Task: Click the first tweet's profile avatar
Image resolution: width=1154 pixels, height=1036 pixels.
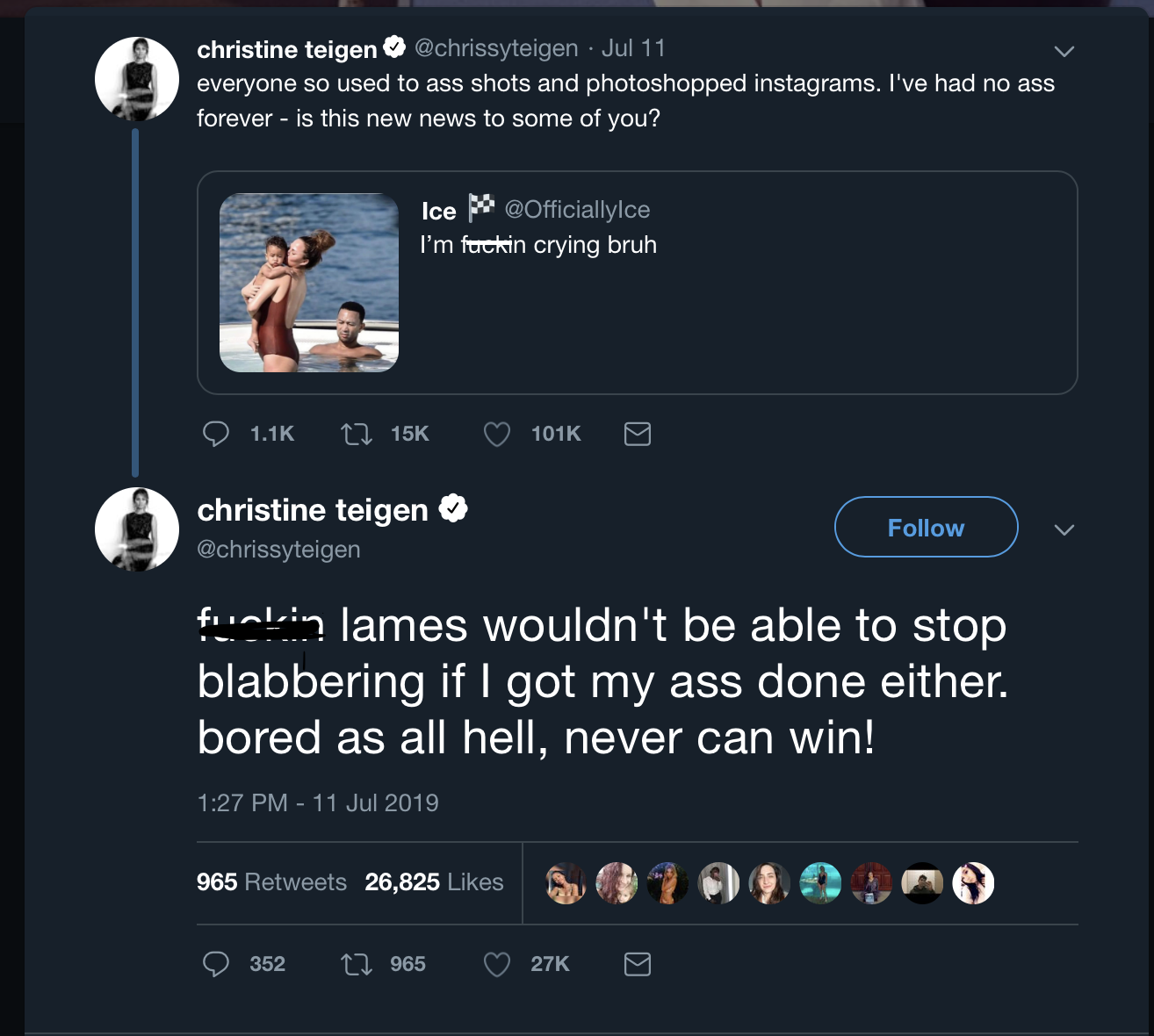Action: coord(137,79)
